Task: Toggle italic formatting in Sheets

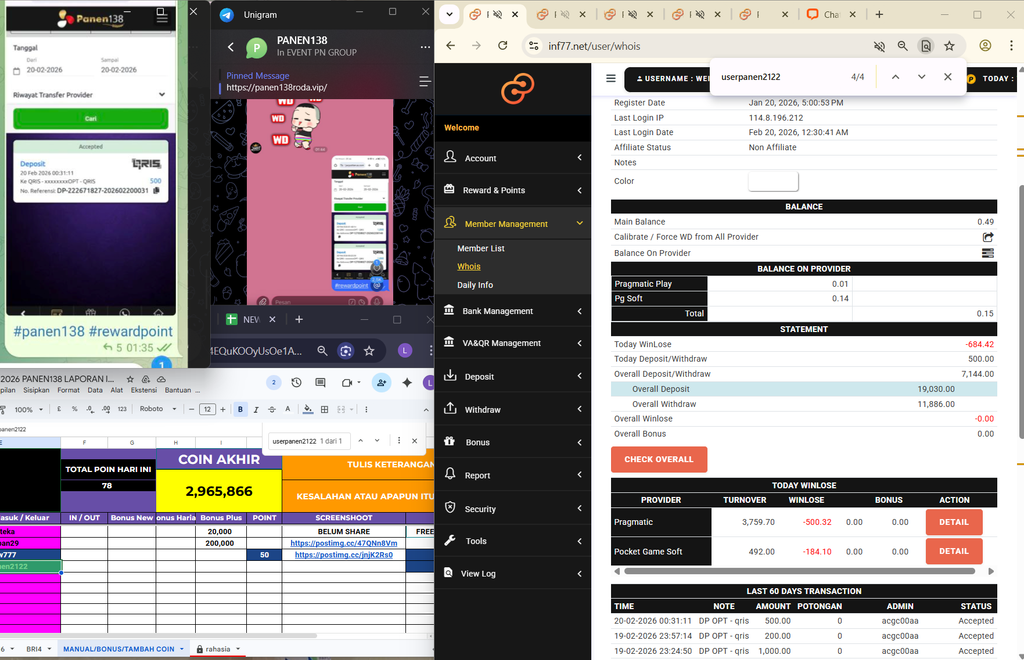Action: click(x=256, y=409)
